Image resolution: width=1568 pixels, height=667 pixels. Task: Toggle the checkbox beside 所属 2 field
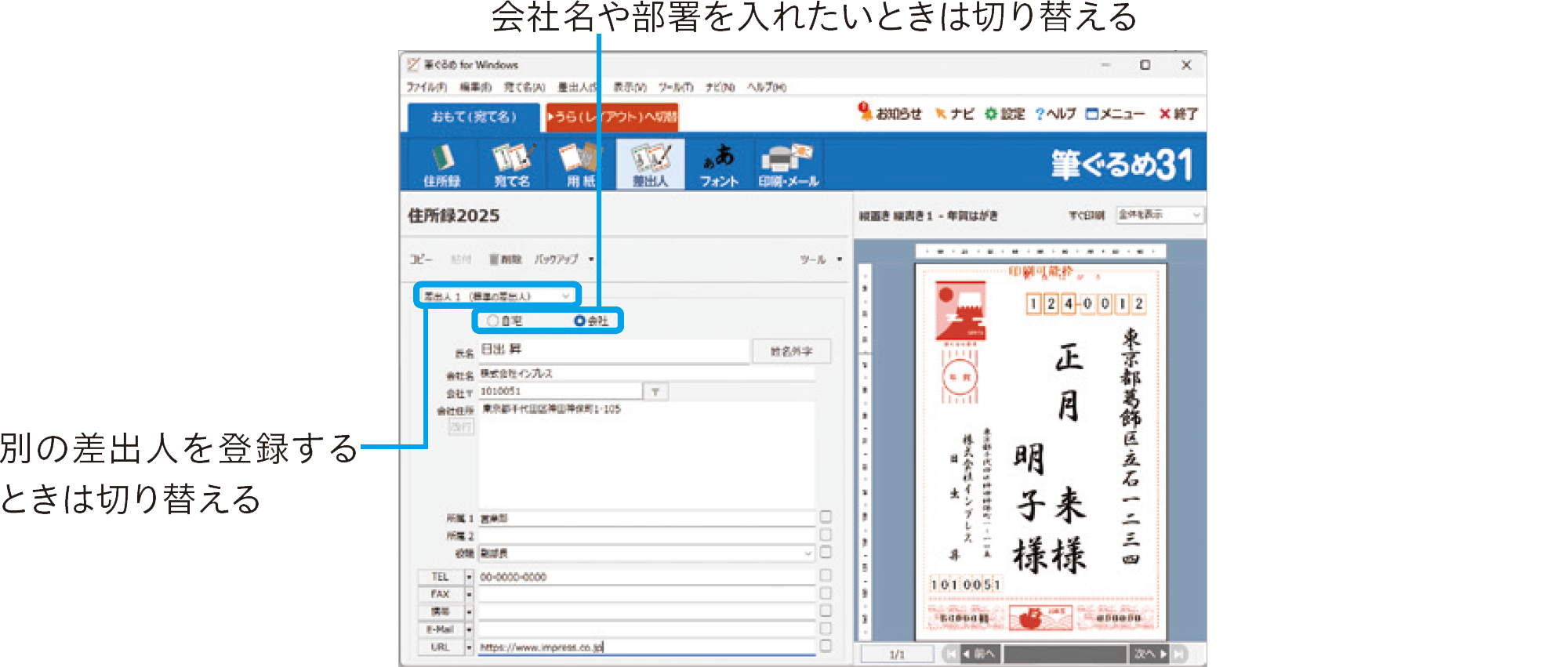pos(826,535)
